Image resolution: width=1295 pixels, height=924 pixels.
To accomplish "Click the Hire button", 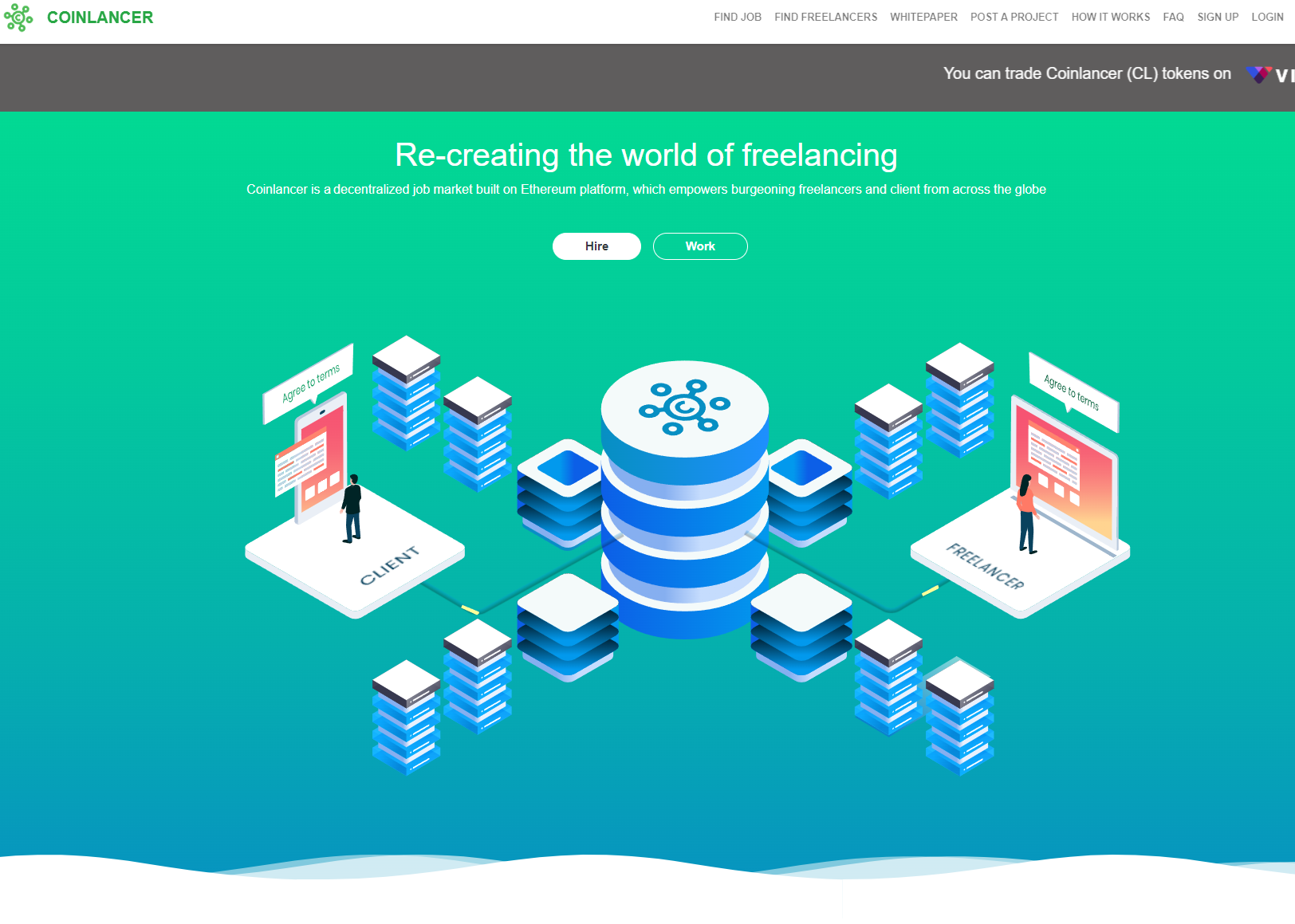I will [596, 246].
